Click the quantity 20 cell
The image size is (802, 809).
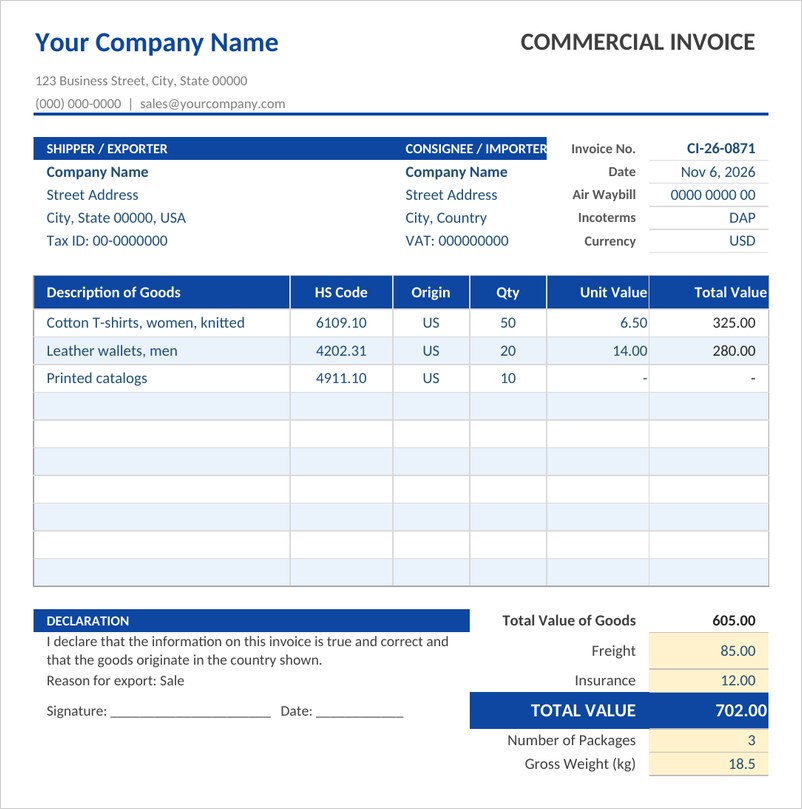tap(508, 351)
